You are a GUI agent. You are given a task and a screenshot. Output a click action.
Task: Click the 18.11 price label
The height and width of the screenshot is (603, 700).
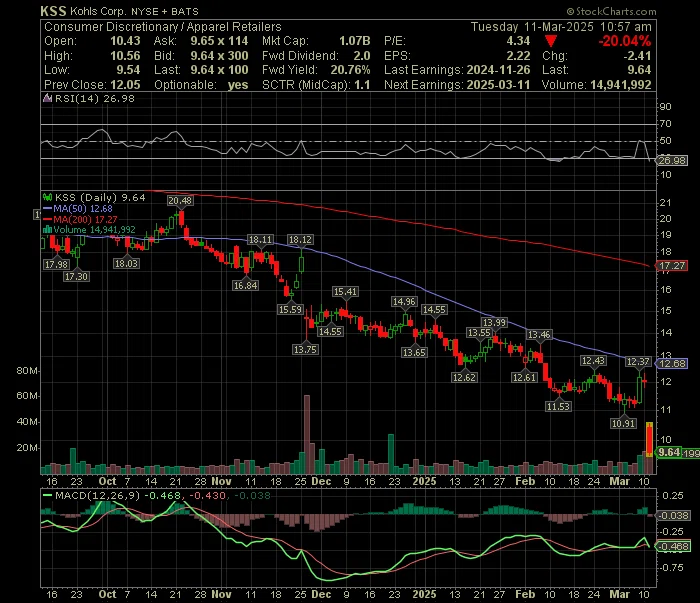[x=260, y=240]
